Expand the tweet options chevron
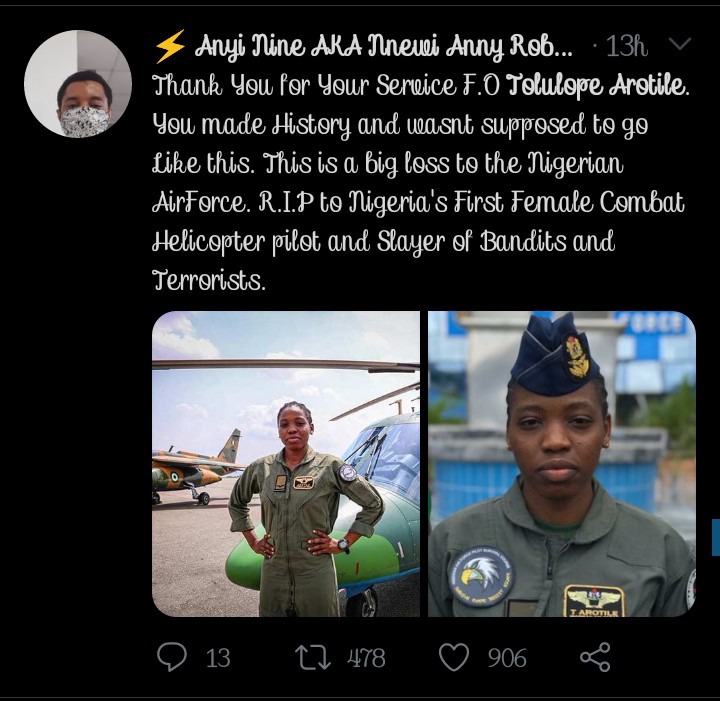 [x=680, y=44]
